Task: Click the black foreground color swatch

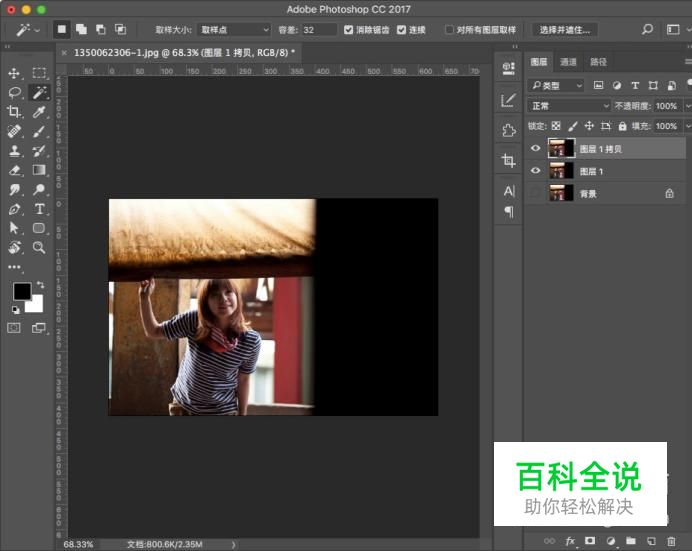Action: coord(21,291)
